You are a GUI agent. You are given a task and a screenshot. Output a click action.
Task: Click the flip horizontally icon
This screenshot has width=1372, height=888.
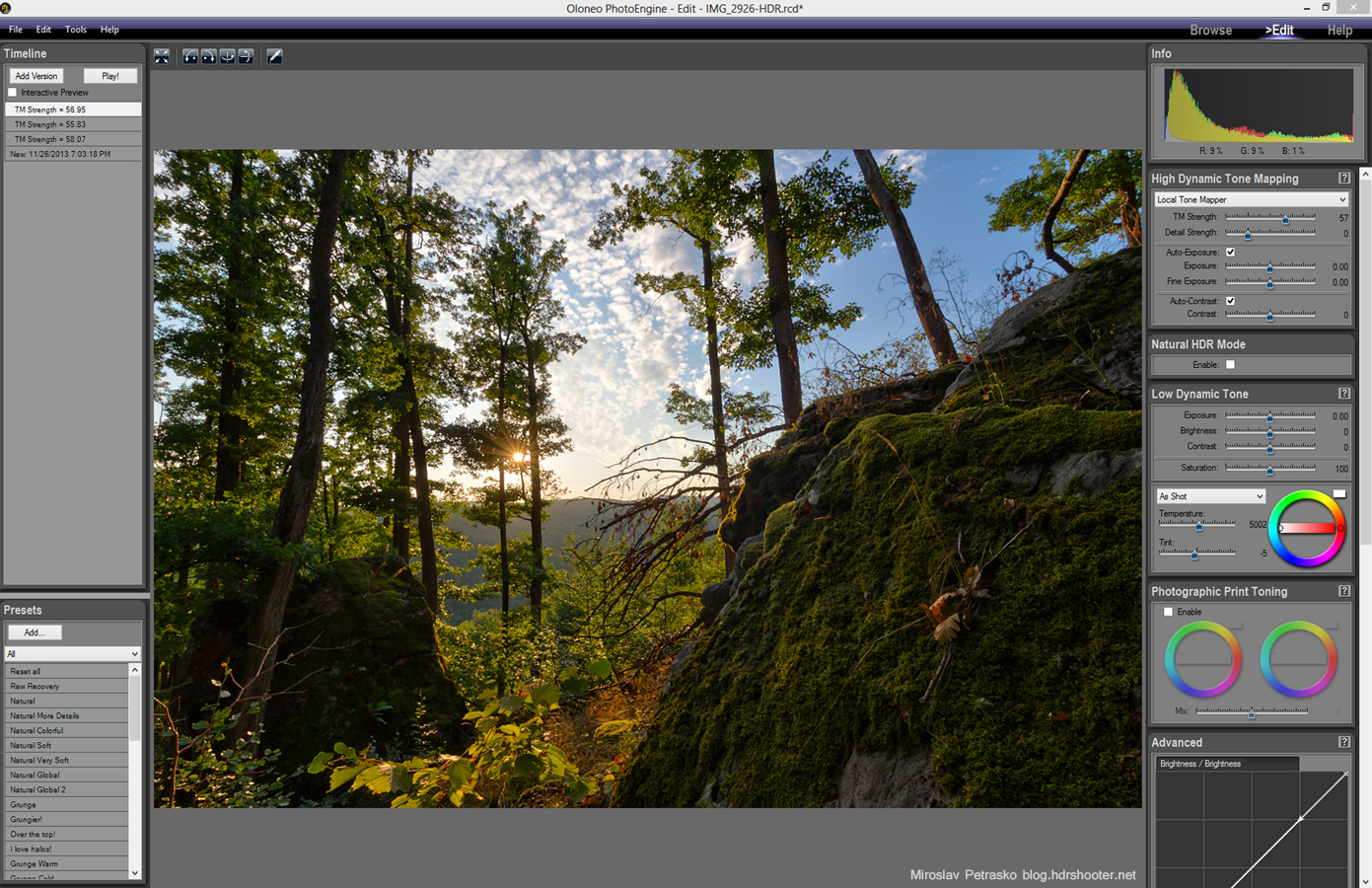(228, 56)
